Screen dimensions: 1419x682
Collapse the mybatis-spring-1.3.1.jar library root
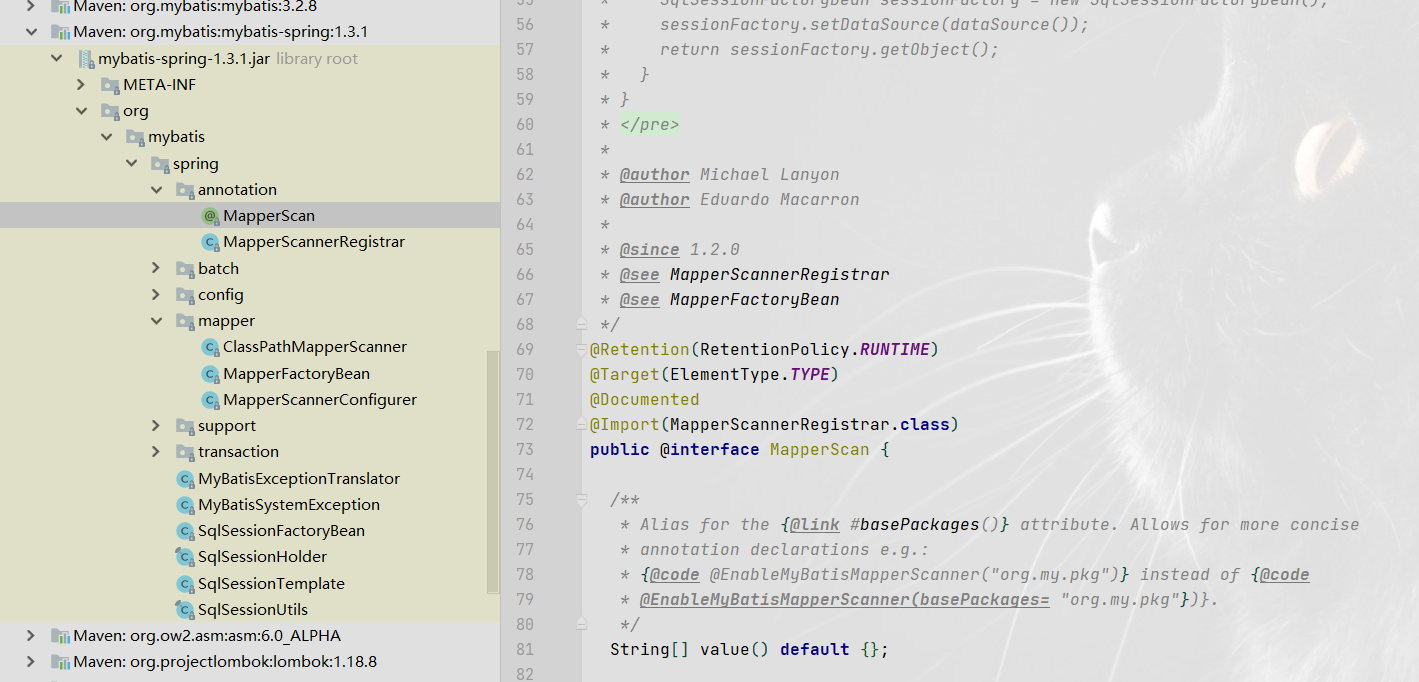click(x=56, y=59)
